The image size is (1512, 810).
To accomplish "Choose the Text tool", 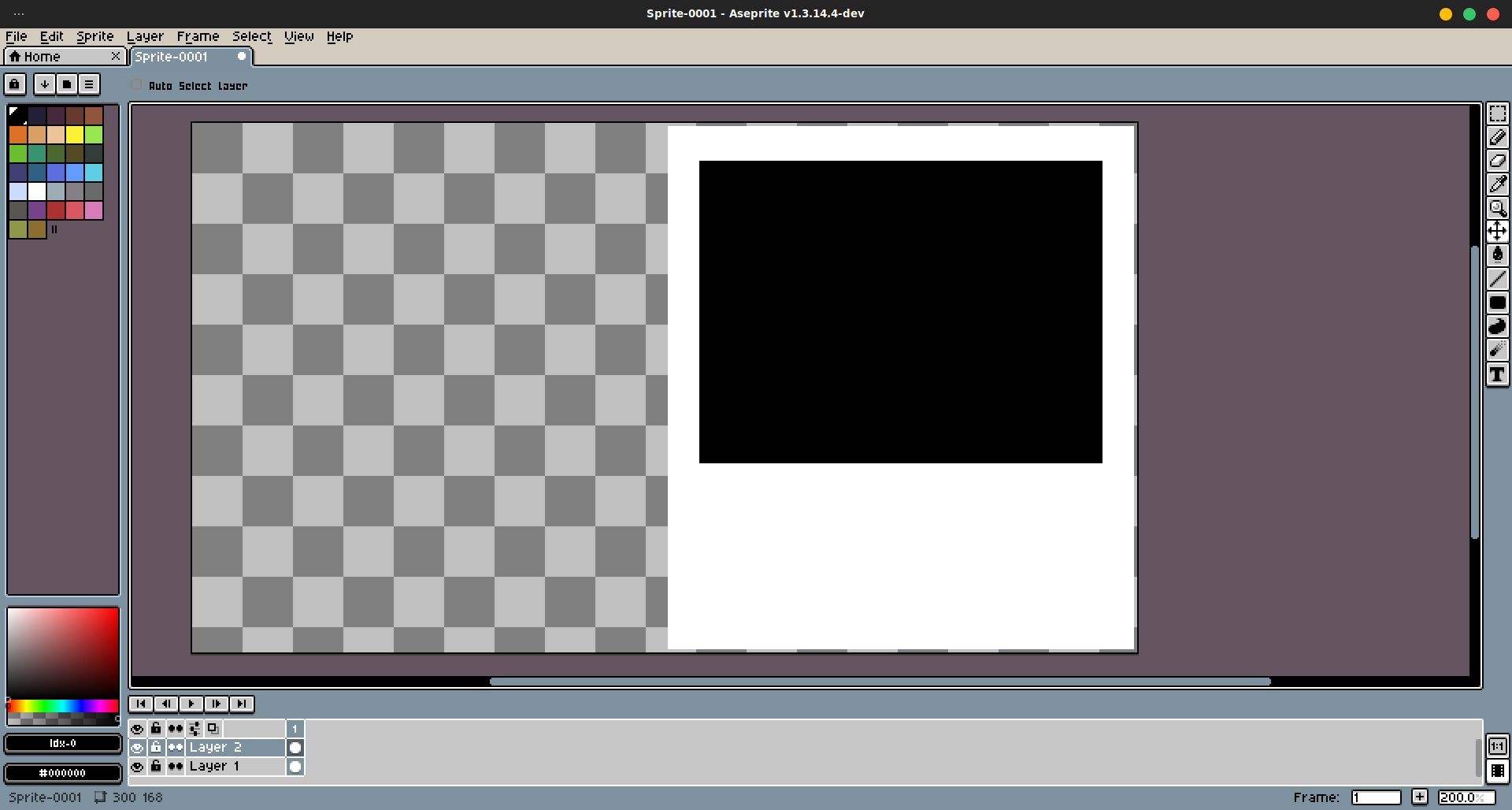I will pyautogui.click(x=1498, y=375).
